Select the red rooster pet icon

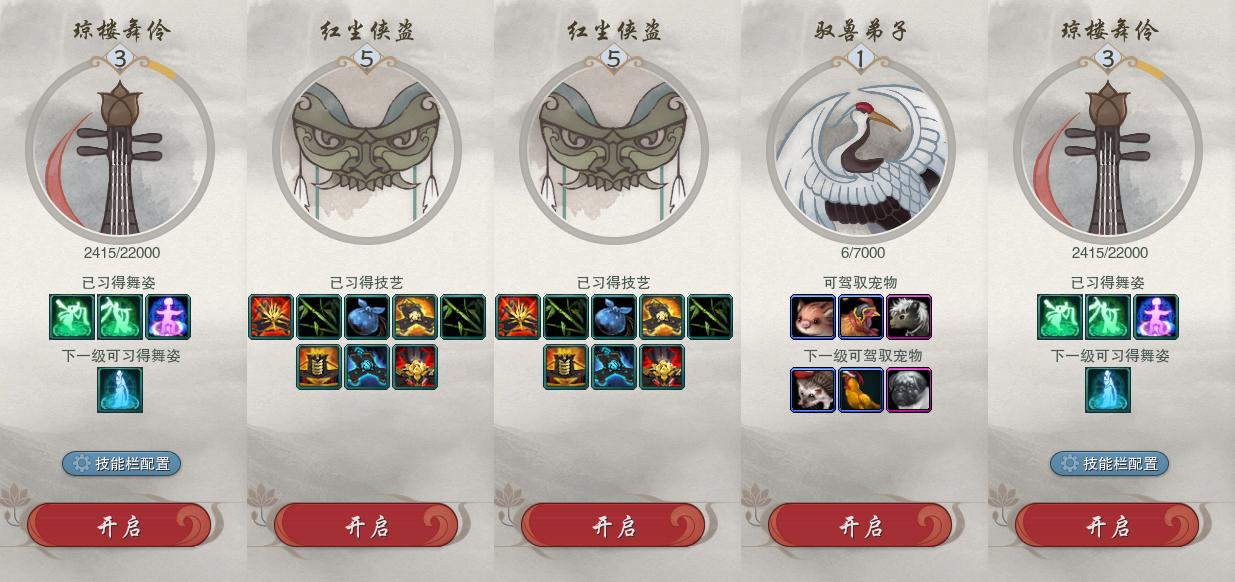click(x=861, y=317)
